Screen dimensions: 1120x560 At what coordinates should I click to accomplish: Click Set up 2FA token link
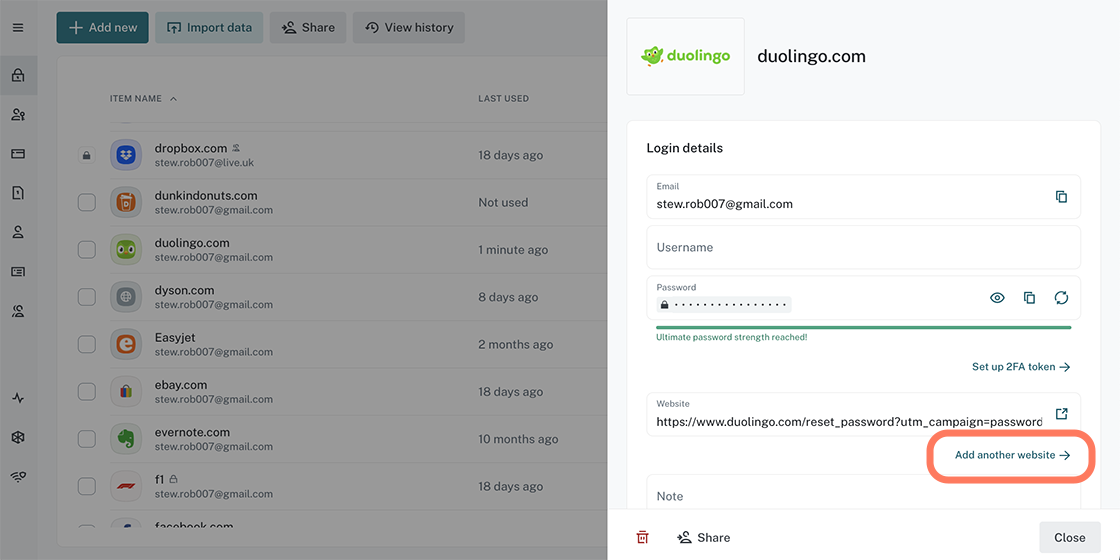coord(1020,367)
